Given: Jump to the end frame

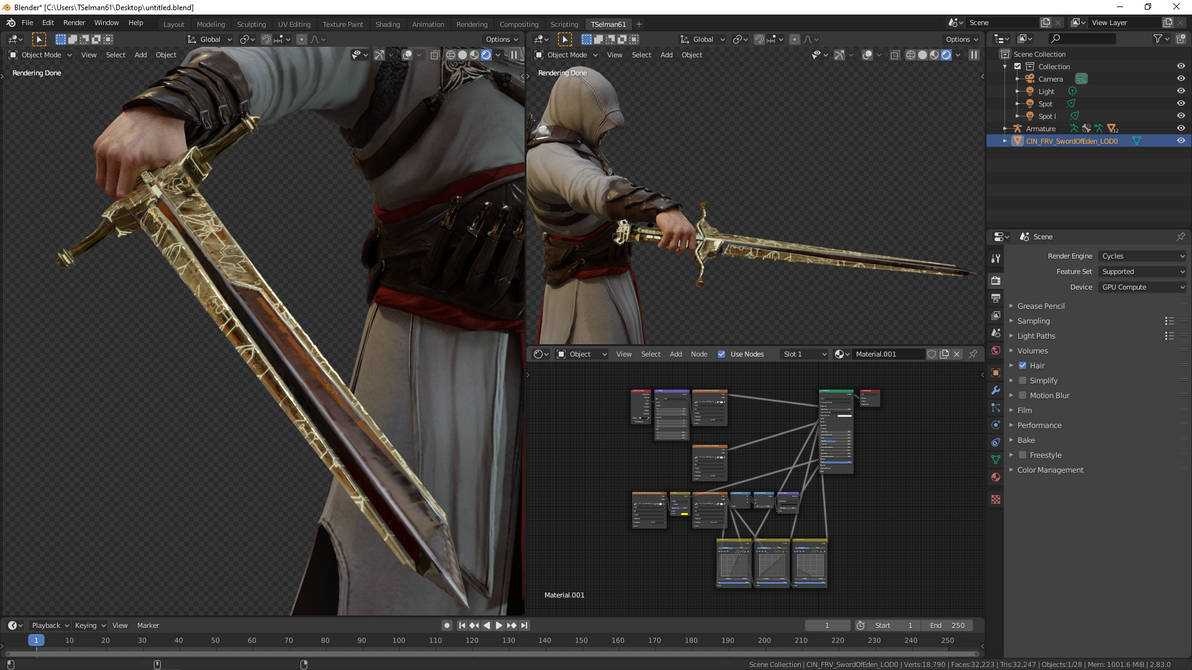Looking at the screenshot, I should (524, 625).
